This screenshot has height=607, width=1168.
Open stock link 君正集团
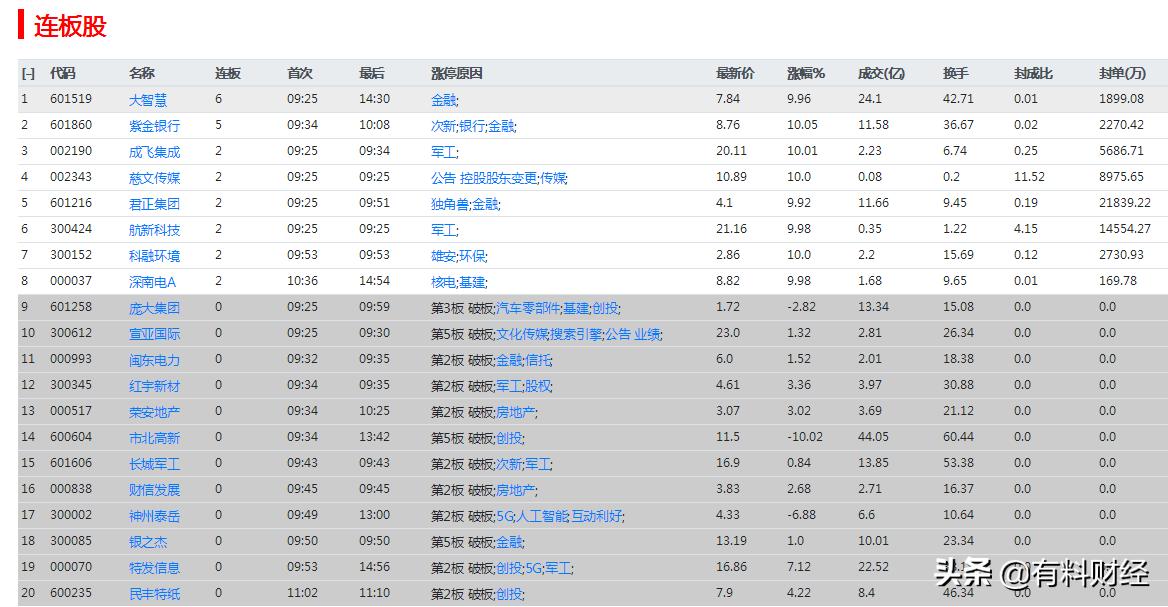[154, 203]
